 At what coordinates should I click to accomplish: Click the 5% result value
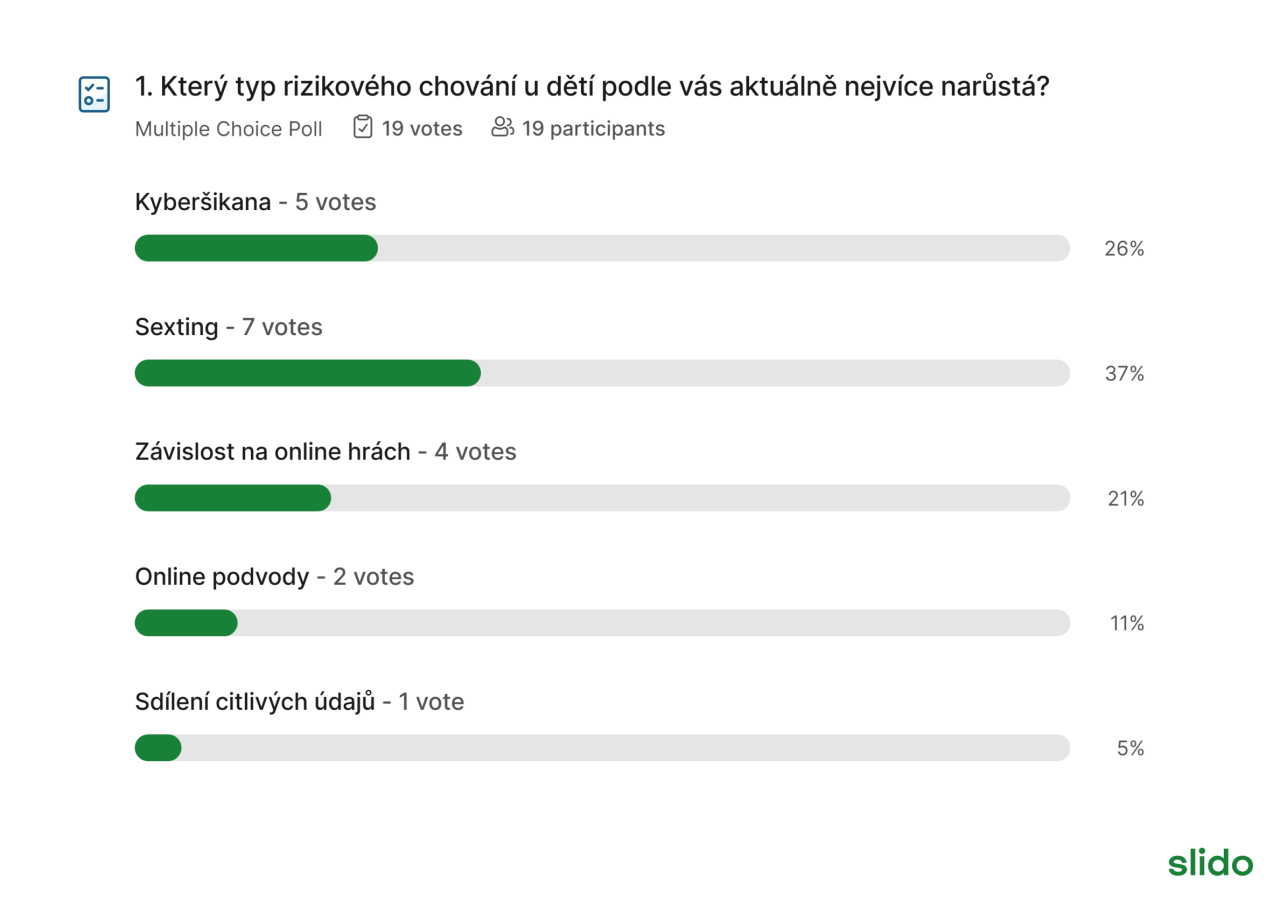tap(1131, 749)
